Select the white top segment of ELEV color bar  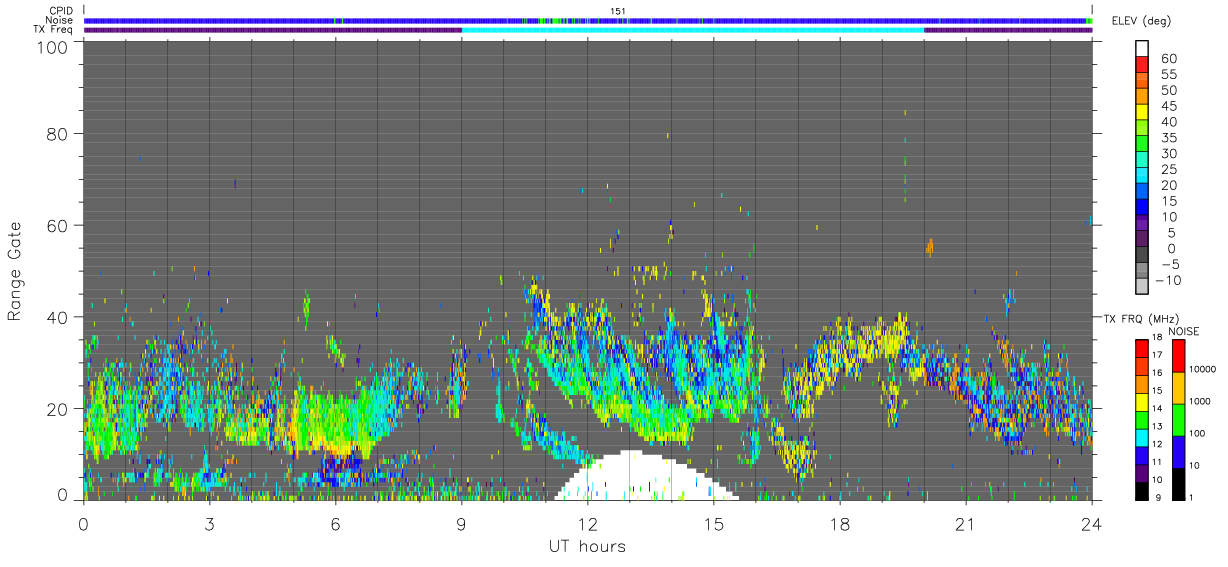point(1142,49)
